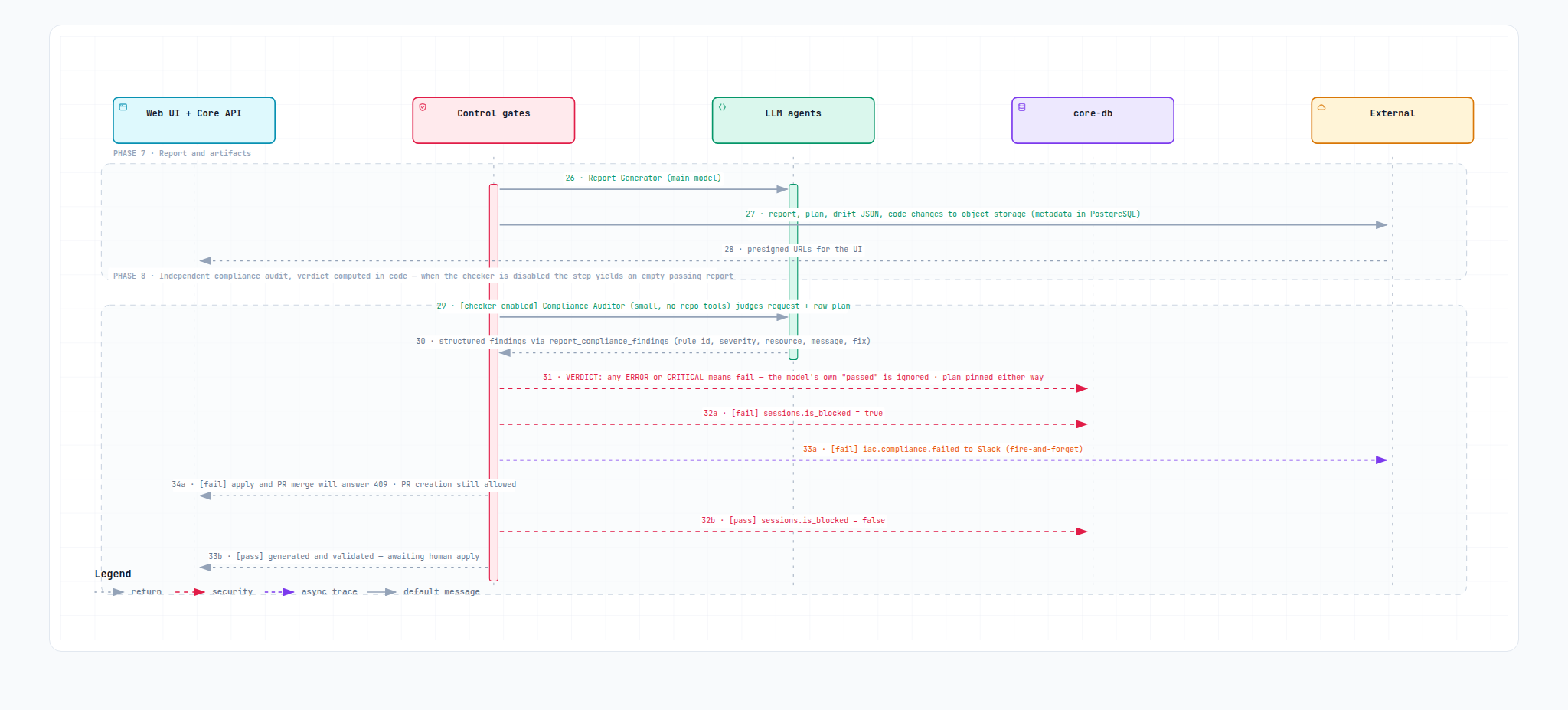
Task: Click the window icon in Web UI + Core API box
Action: click(123, 107)
